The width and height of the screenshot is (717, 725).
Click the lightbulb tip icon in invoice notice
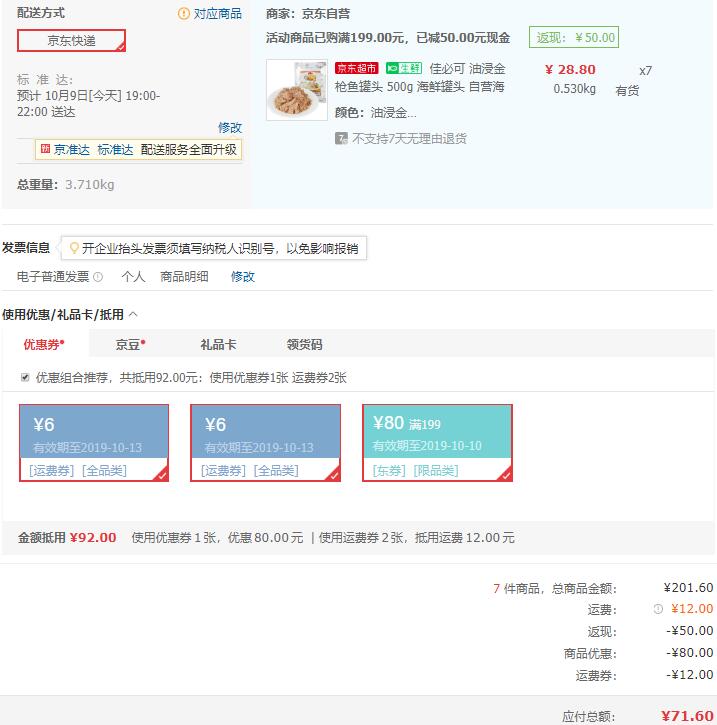(x=74, y=248)
